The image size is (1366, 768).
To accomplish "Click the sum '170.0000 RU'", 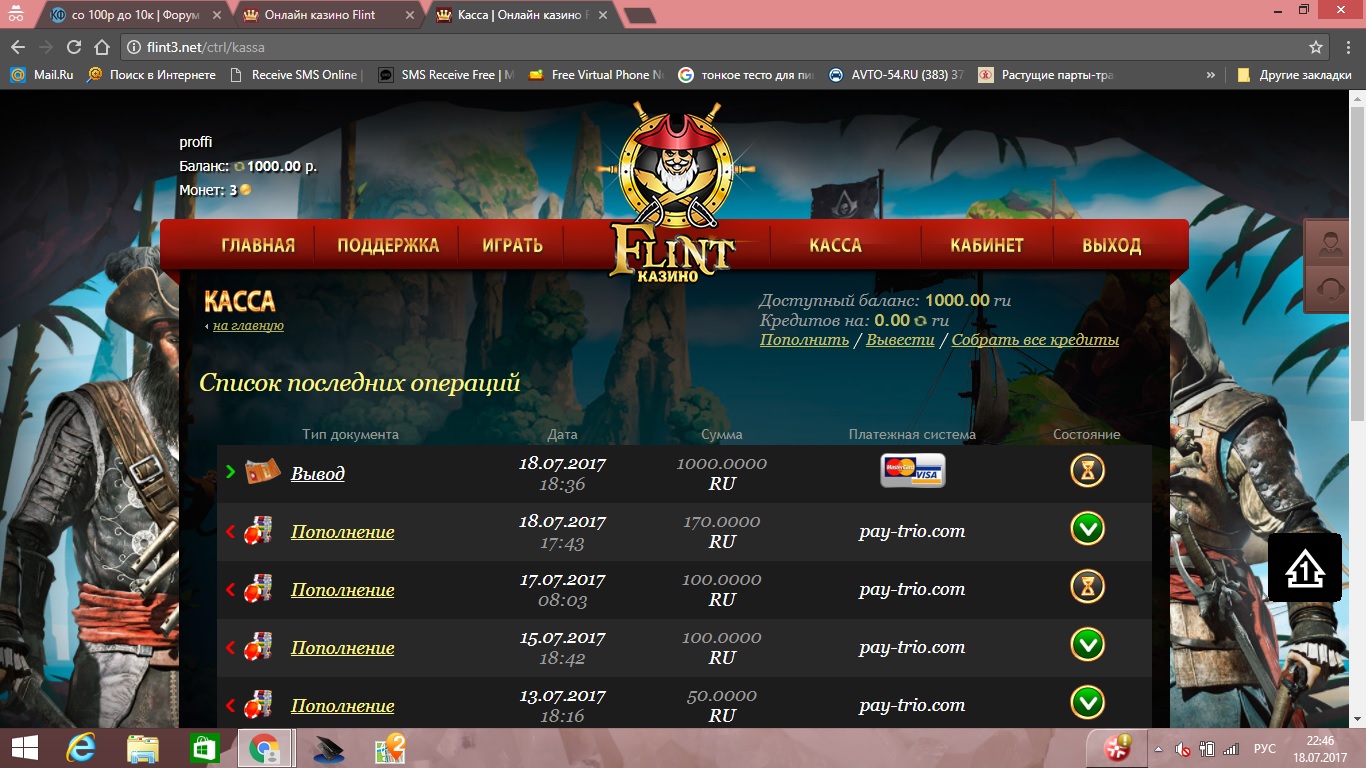I will tap(722, 531).
